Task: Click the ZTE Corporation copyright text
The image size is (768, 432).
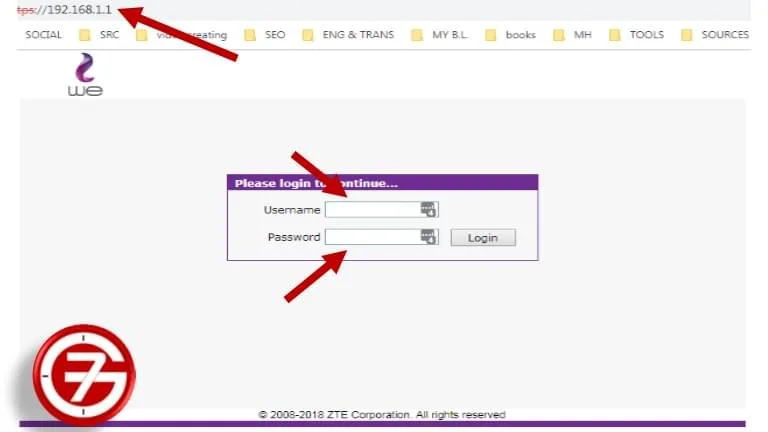Action: 382,415
